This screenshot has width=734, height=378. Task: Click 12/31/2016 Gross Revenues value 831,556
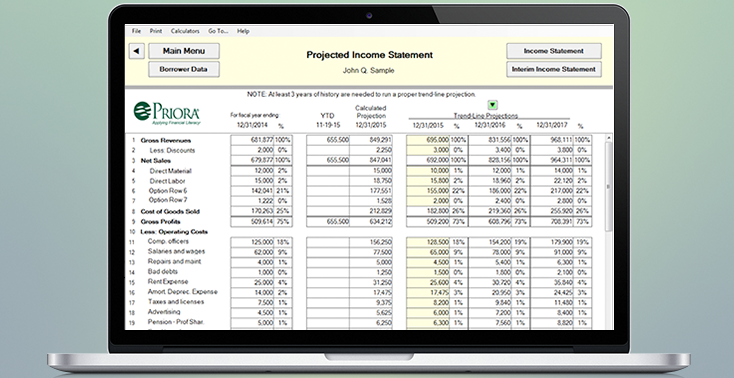[490, 140]
